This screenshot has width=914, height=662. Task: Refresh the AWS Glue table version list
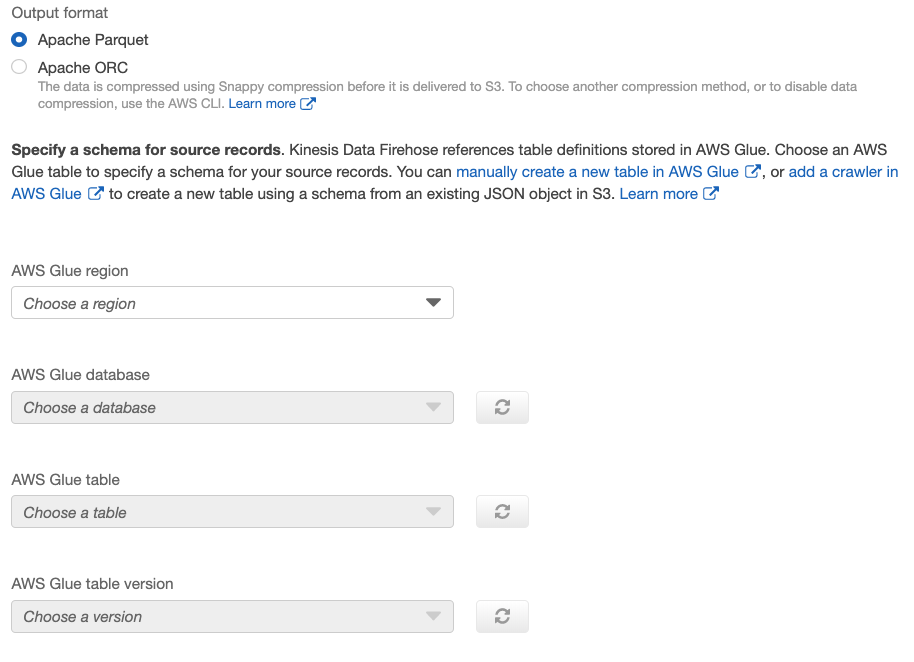click(x=502, y=617)
